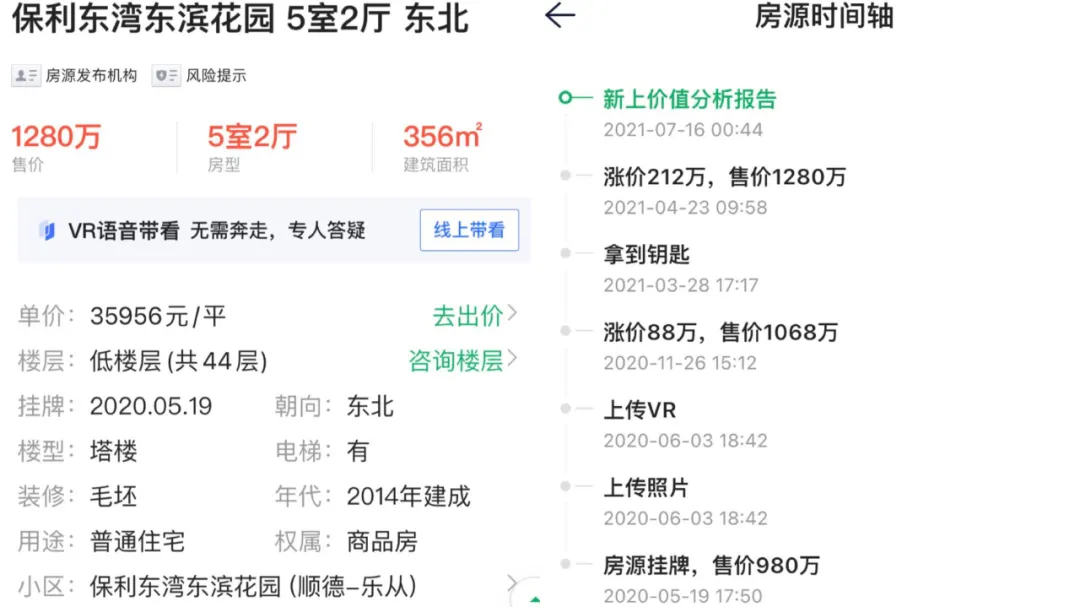Image resolution: width=1080 pixels, height=607 pixels.
Task: Click the 权属 value 商品房
Action: tap(382, 542)
